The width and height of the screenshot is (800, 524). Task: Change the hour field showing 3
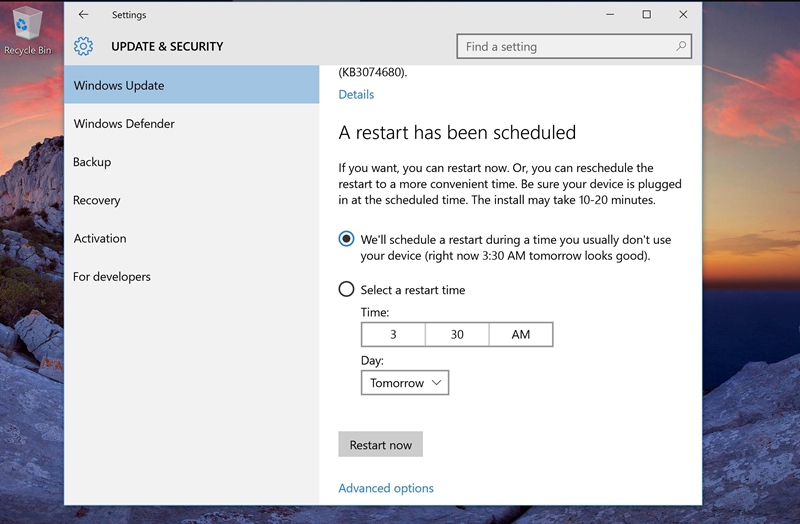pyautogui.click(x=393, y=335)
